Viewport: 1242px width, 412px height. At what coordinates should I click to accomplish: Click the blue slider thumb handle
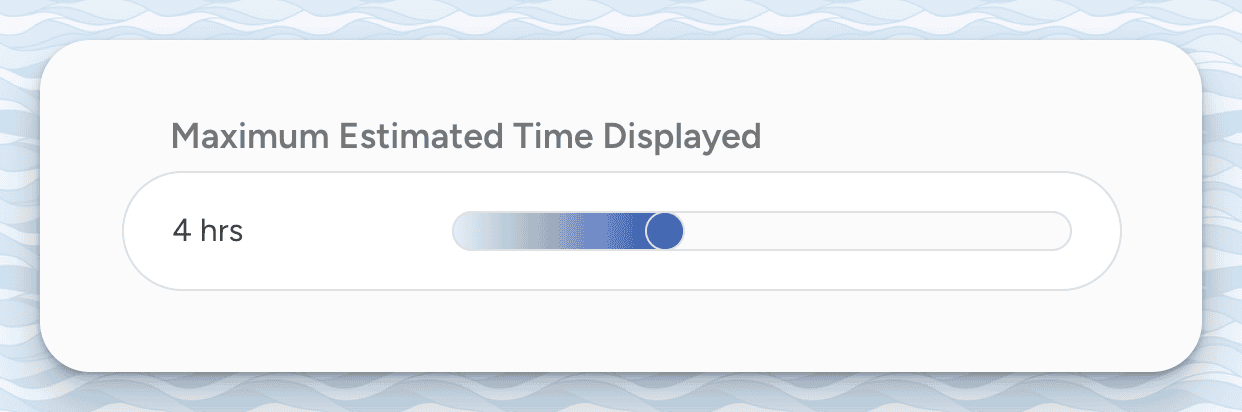pos(664,231)
